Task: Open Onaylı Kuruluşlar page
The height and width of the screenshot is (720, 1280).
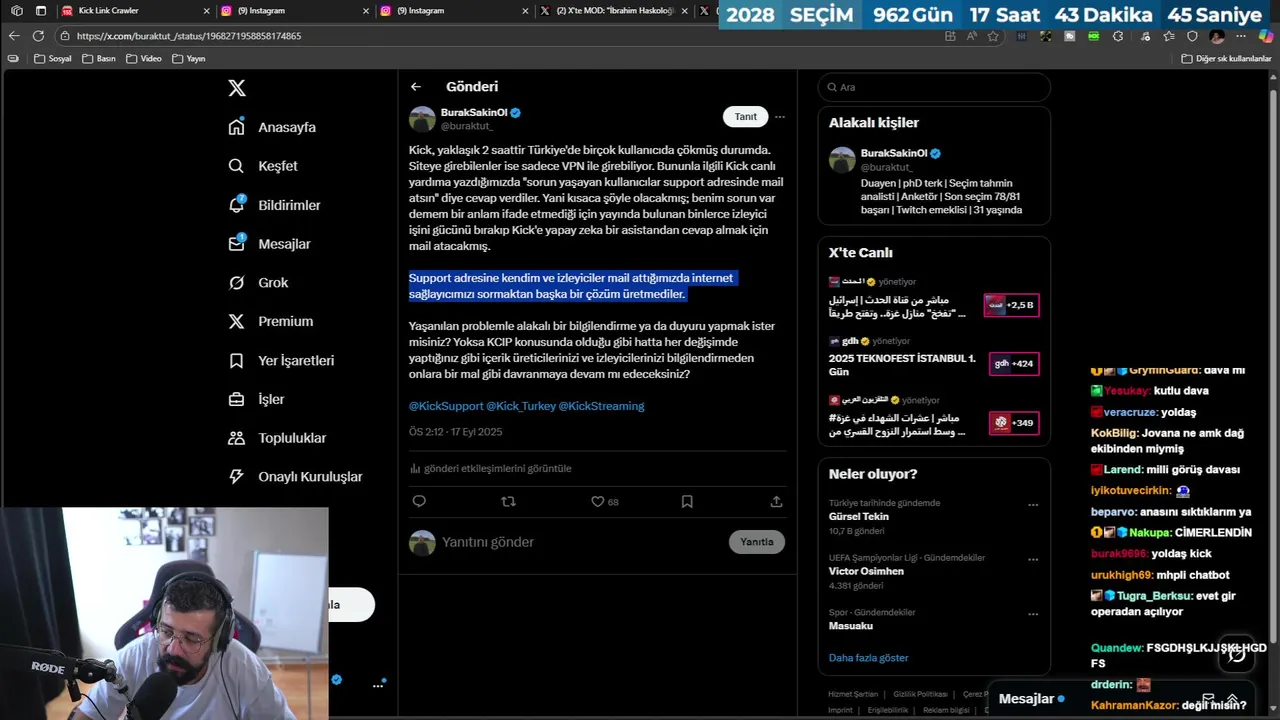Action: [x=295, y=477]
